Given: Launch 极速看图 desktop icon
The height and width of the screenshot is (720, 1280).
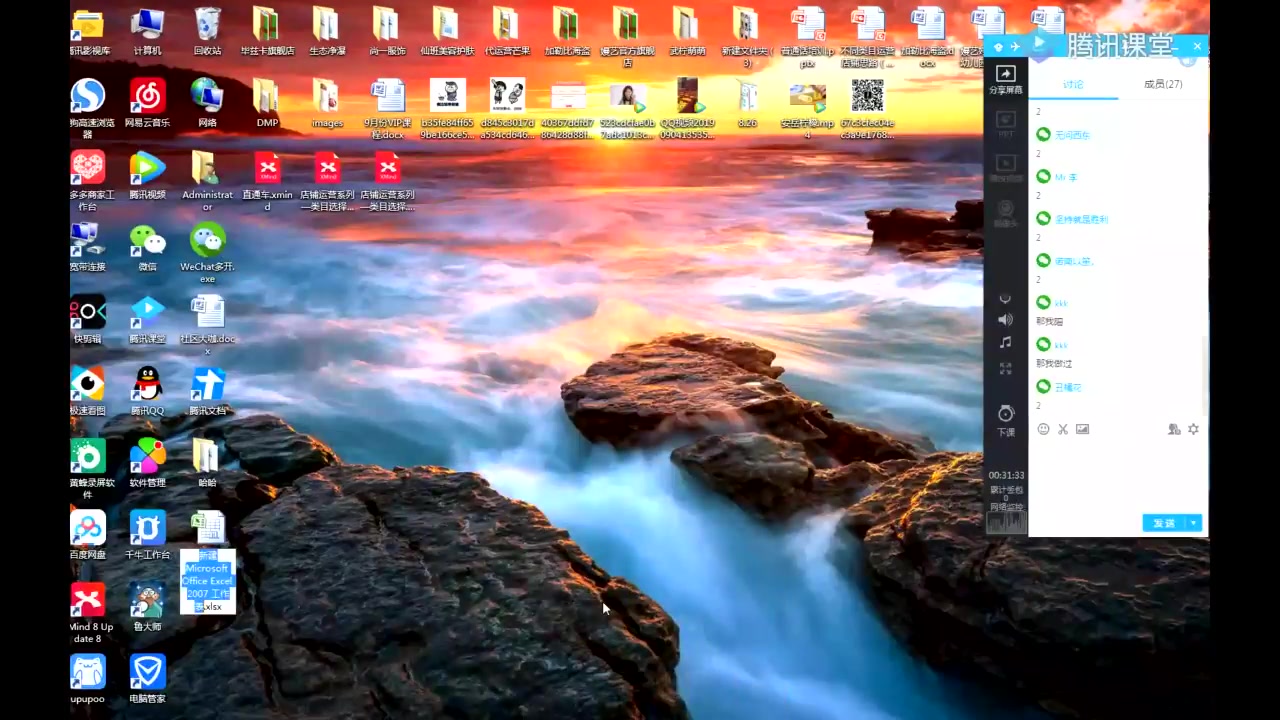Looking at the screenshot, I should 87,391.
